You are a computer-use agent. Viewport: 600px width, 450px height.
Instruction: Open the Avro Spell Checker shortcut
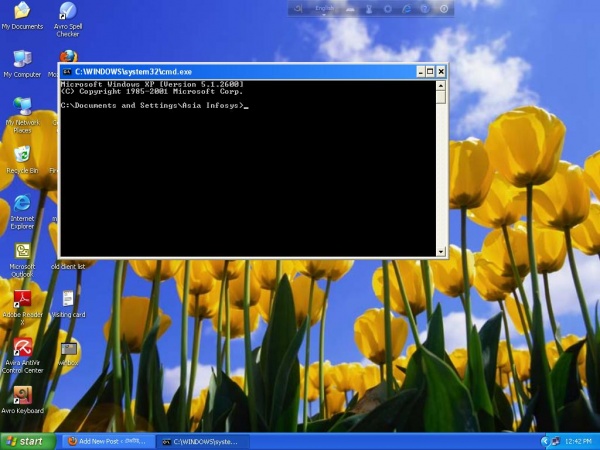pos(68,19)
